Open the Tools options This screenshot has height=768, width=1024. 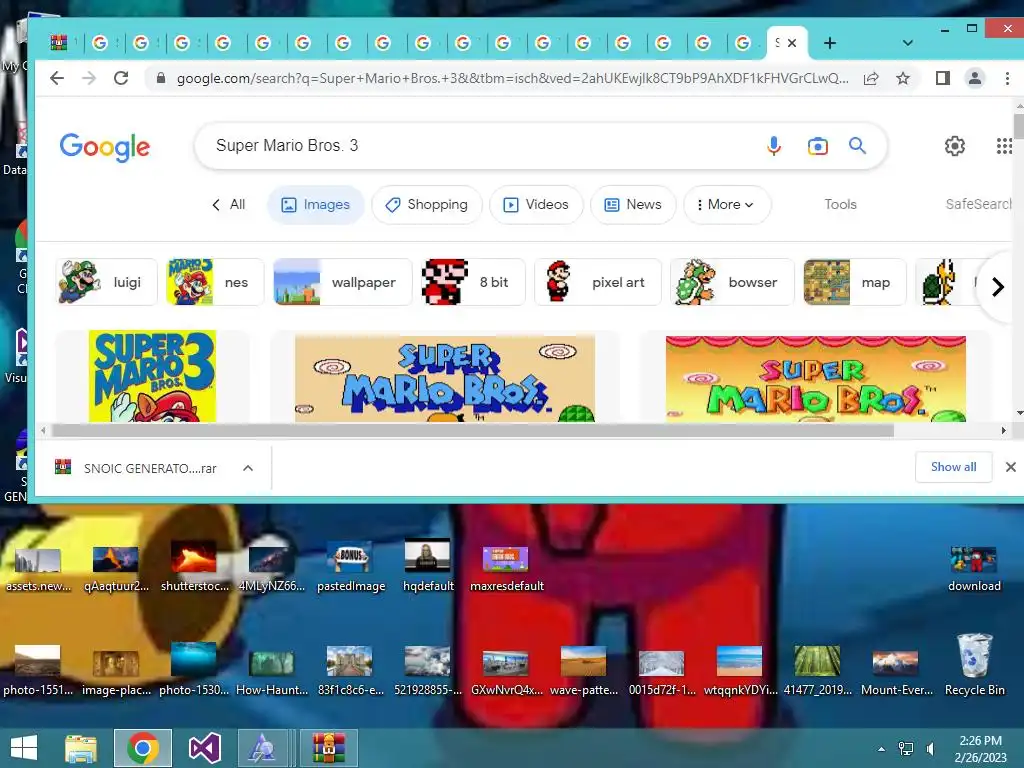click(840, 204)
